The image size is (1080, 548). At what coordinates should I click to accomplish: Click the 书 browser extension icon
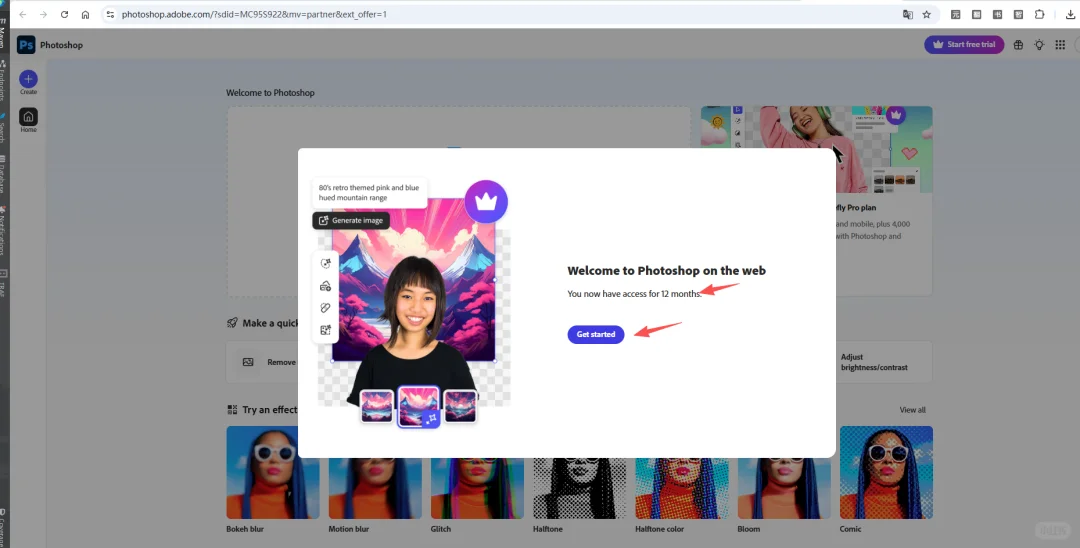click(x=997, y=14)
